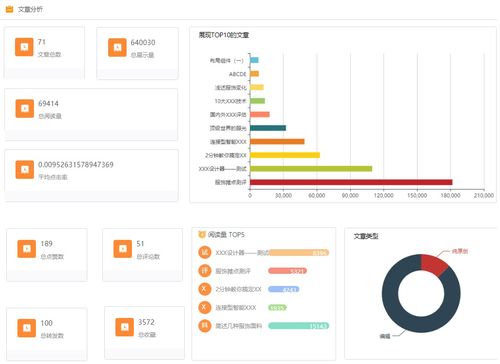
Task: Click the 阅读量 TOP5 panel title
Action: coord(226,235)
